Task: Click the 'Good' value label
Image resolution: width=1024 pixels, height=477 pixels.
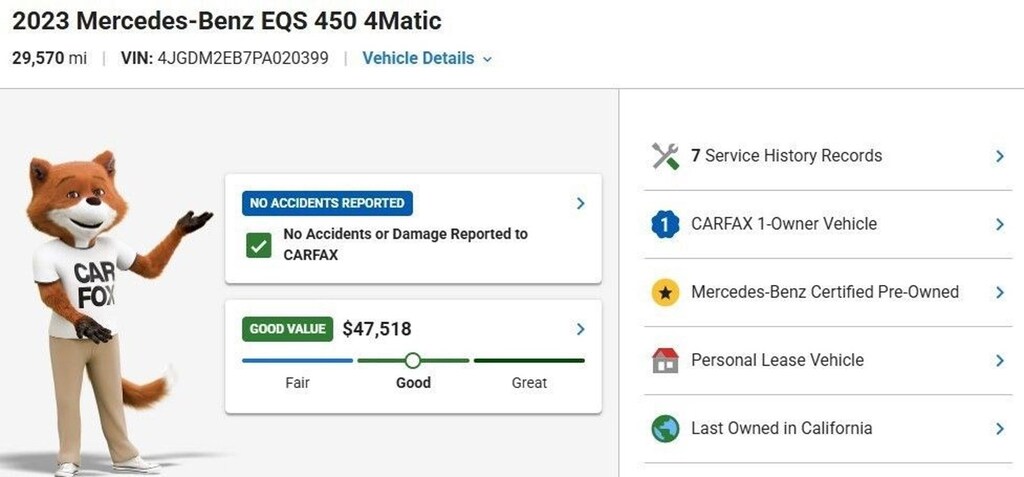Action: coord(413,383)
